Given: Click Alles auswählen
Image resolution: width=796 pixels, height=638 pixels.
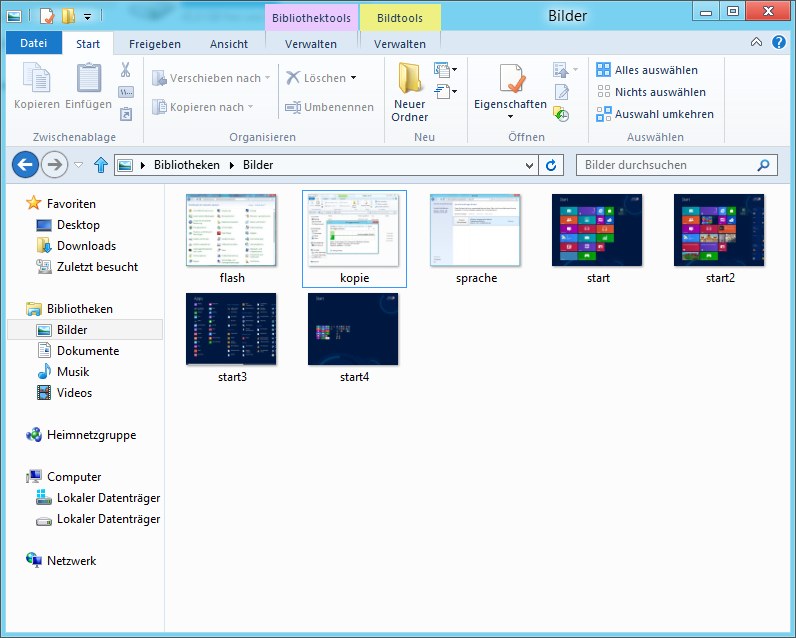Looking at the screenshot, I should click(x=647, y=70).
